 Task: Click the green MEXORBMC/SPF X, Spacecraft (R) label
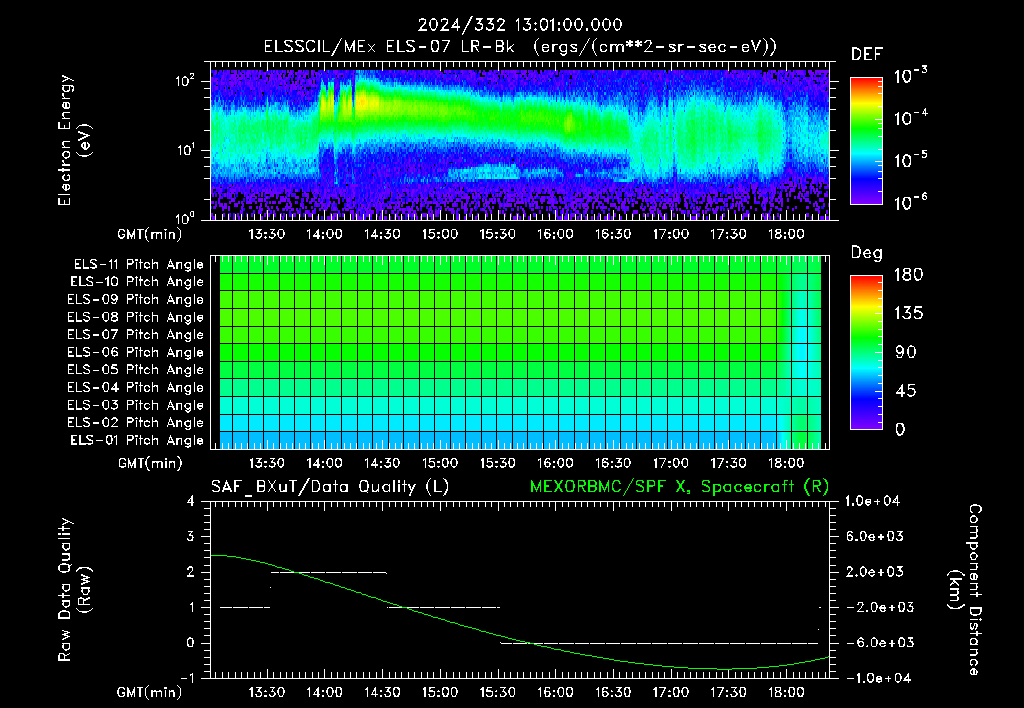pos(679,487)
